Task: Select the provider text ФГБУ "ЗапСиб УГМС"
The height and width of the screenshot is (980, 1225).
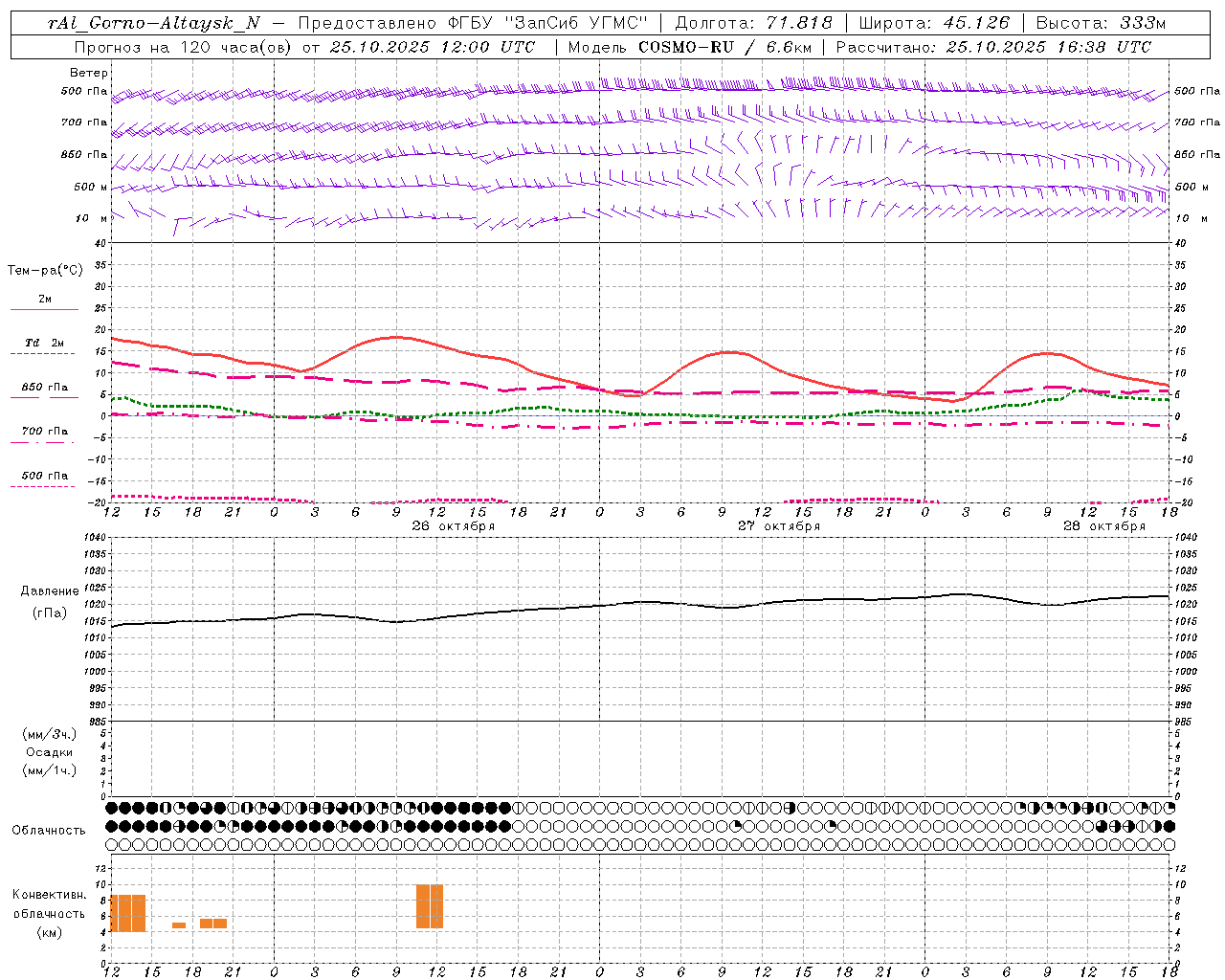Action: point(548,24)
